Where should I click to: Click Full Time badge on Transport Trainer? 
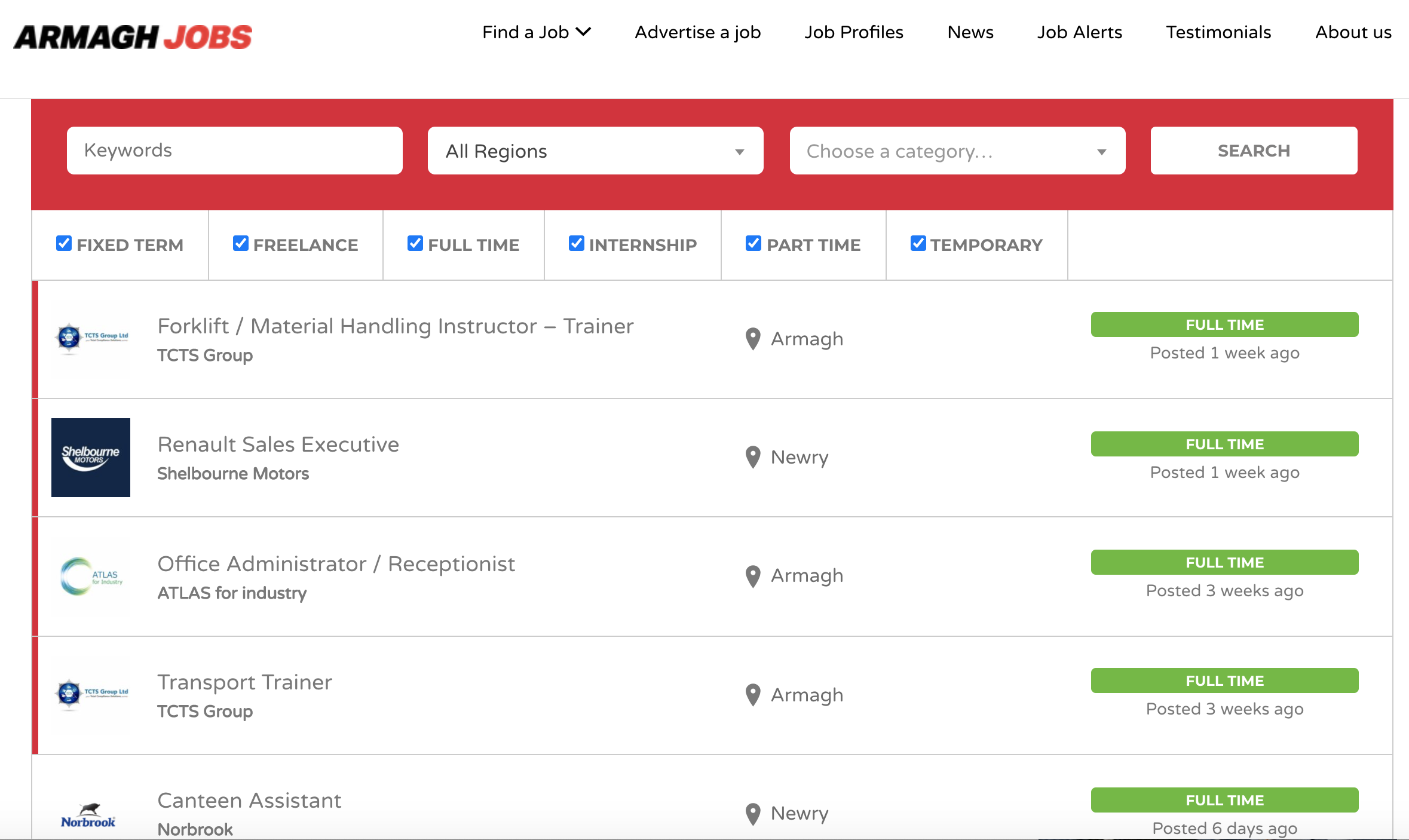[x=1224, y=681]
